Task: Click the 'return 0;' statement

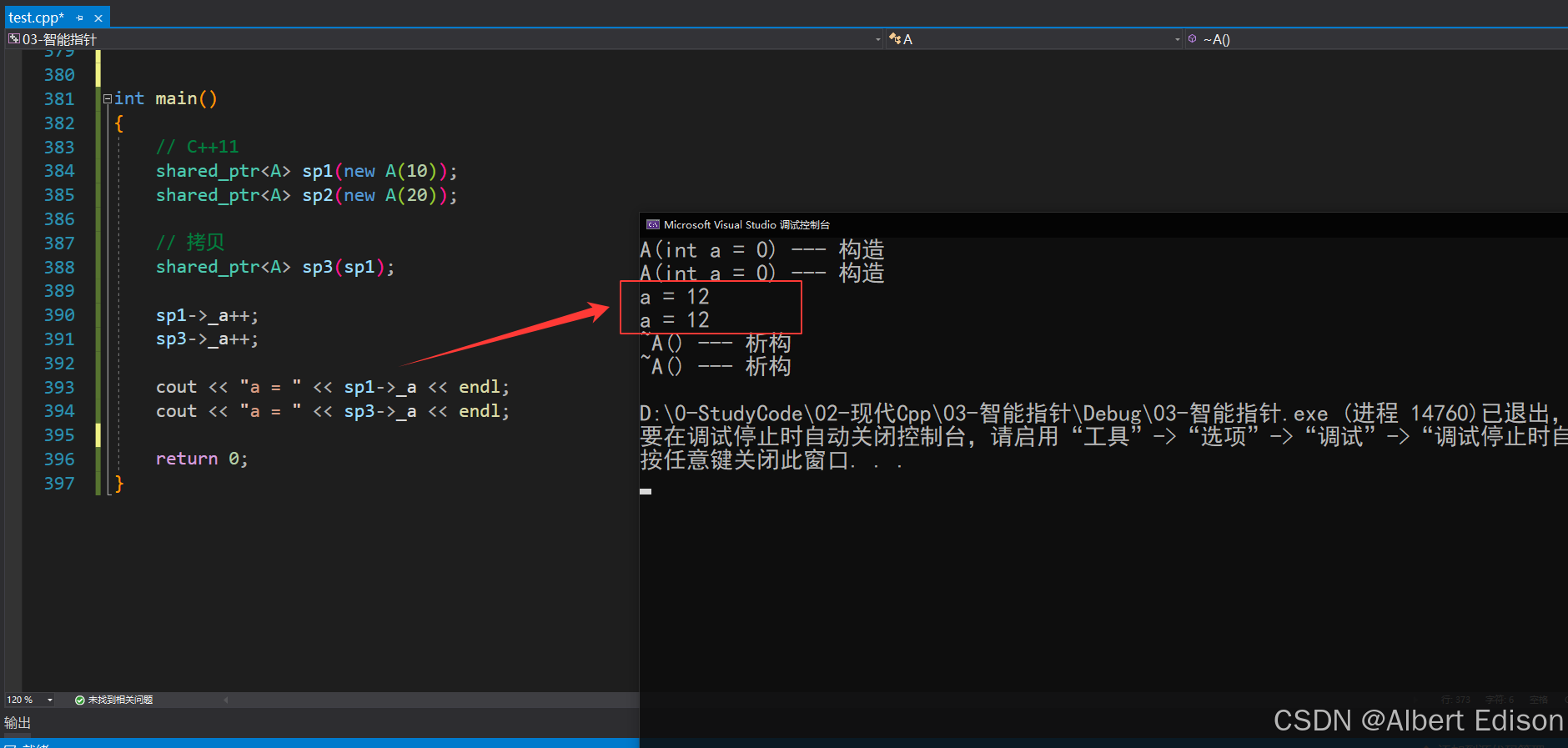Action: (x=202, y=459)
